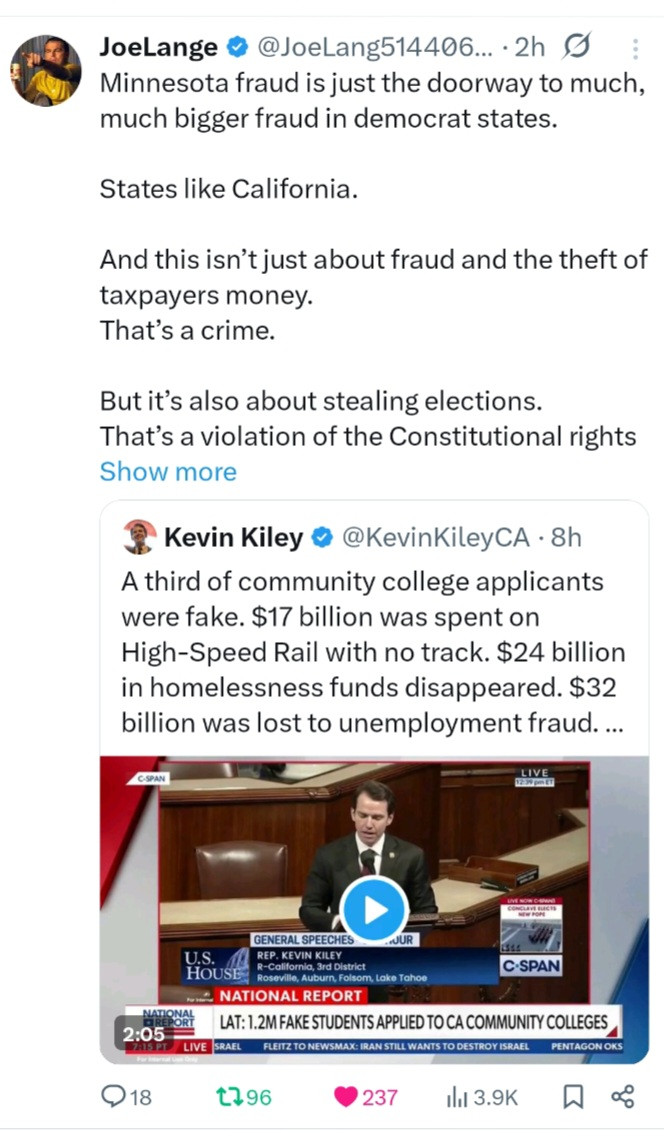Click the JoeLange display name
This screenshot has height=1136, width=664.
[x=158, y=46]
